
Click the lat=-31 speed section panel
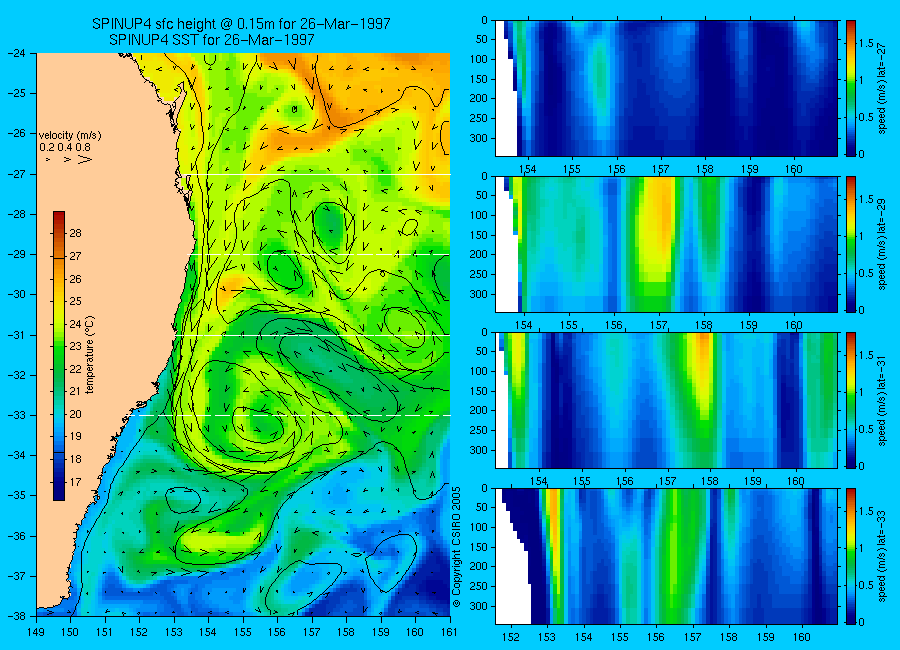[x=666, y=400]
